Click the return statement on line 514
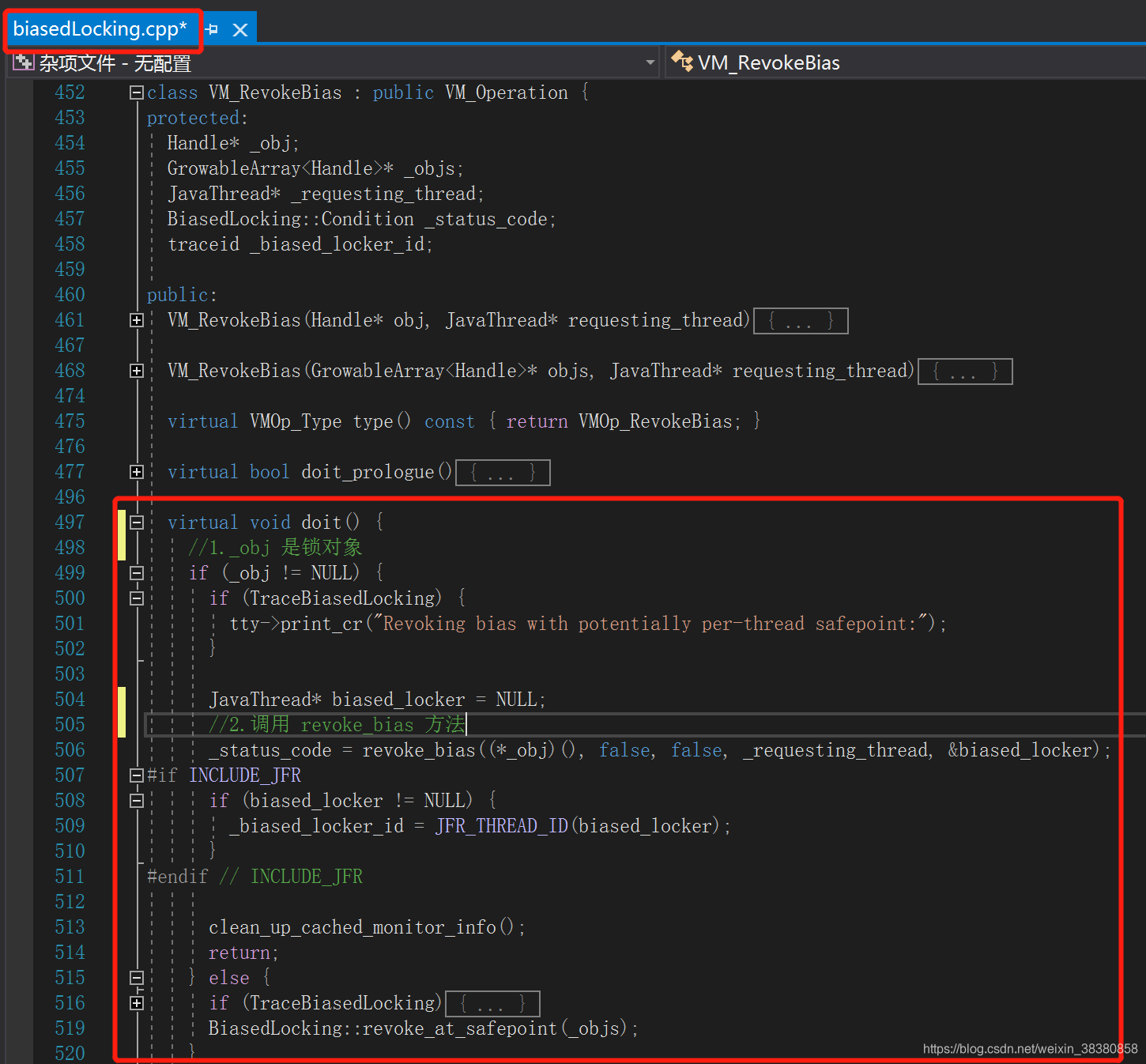Screen dimensions: 1146x1064 [243, 953]
